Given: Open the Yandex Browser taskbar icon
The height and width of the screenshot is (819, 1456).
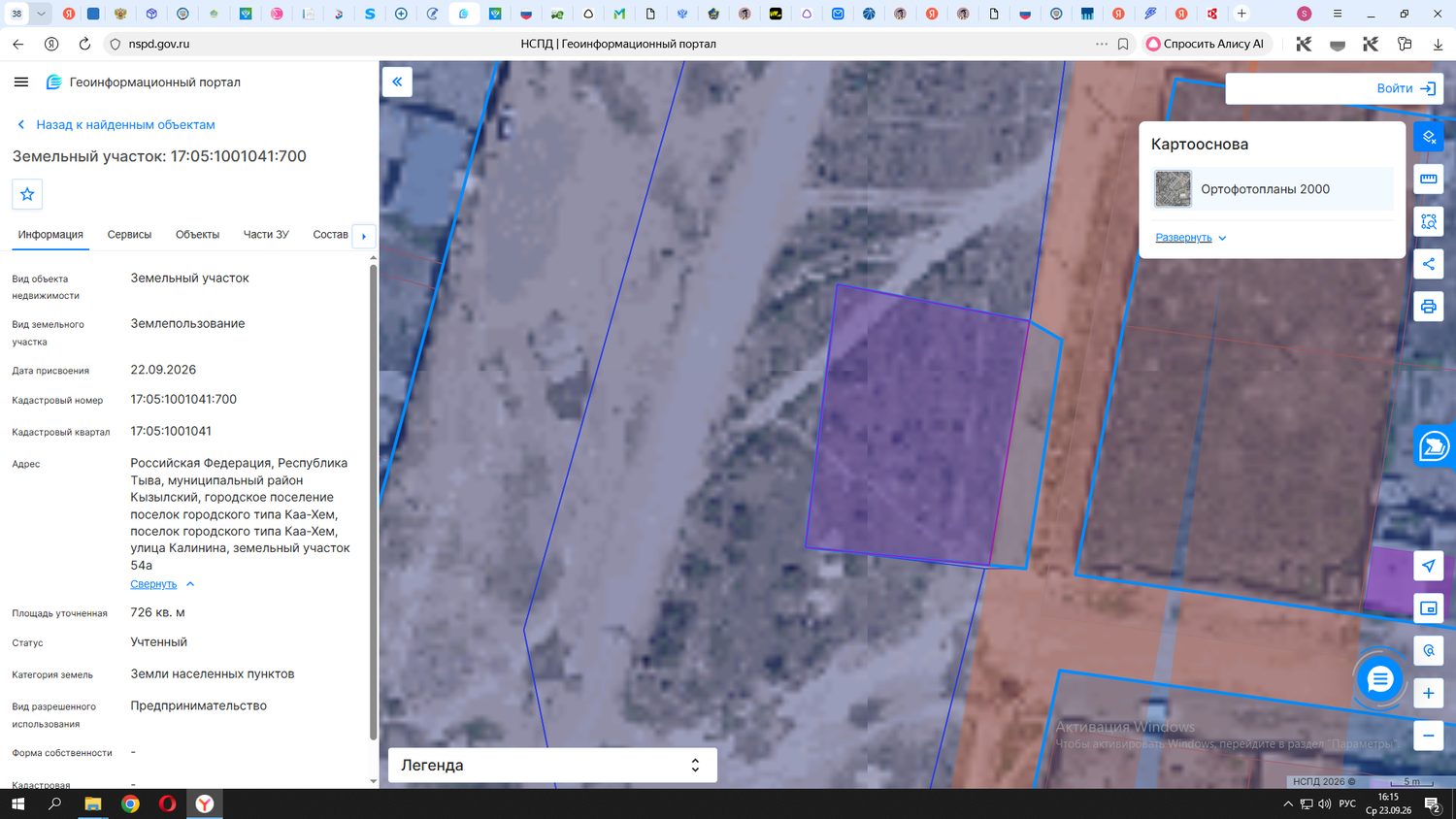Looking at the screenshot, I should [205, 803].
